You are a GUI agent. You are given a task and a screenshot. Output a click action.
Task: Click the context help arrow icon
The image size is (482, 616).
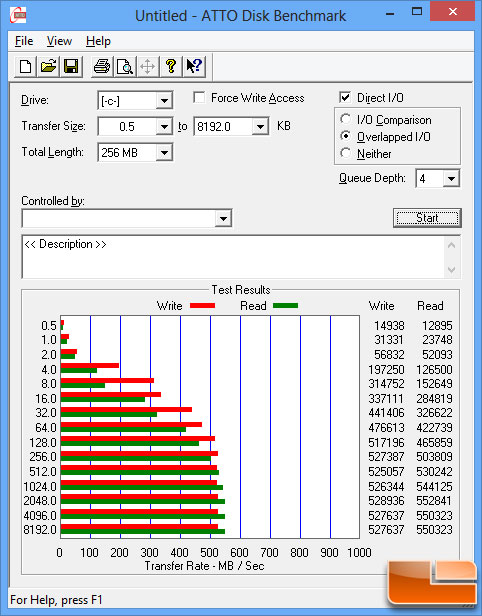click(194, 66)
